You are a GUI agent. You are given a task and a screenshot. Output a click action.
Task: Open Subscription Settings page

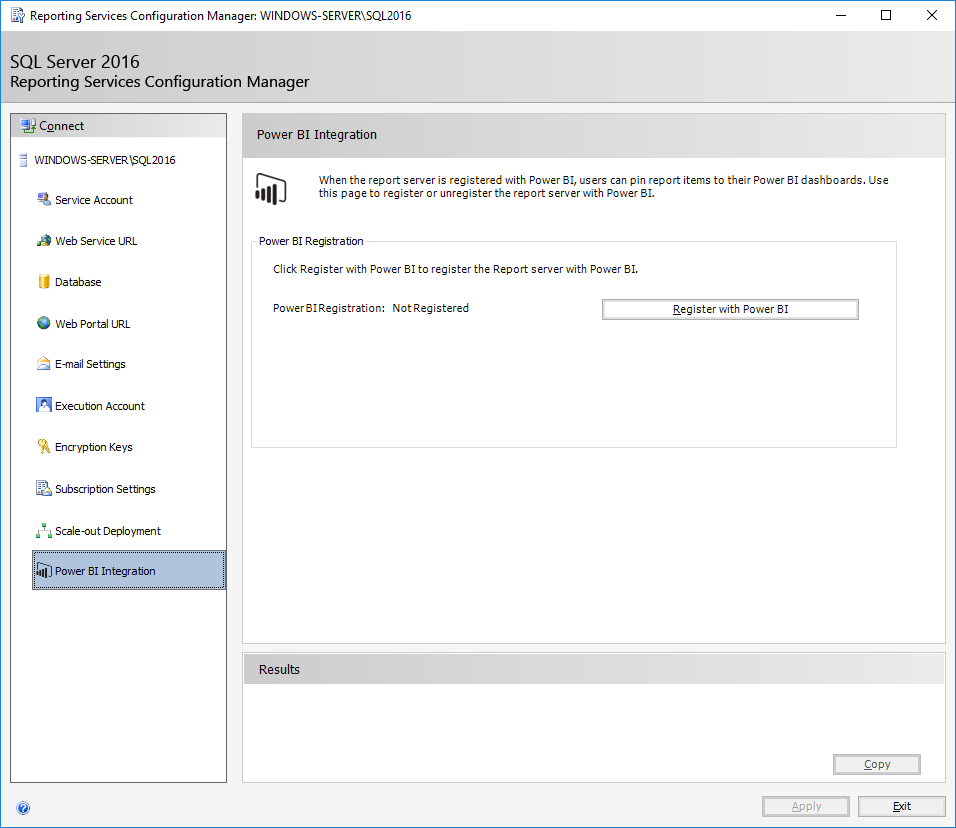[105, 489]
